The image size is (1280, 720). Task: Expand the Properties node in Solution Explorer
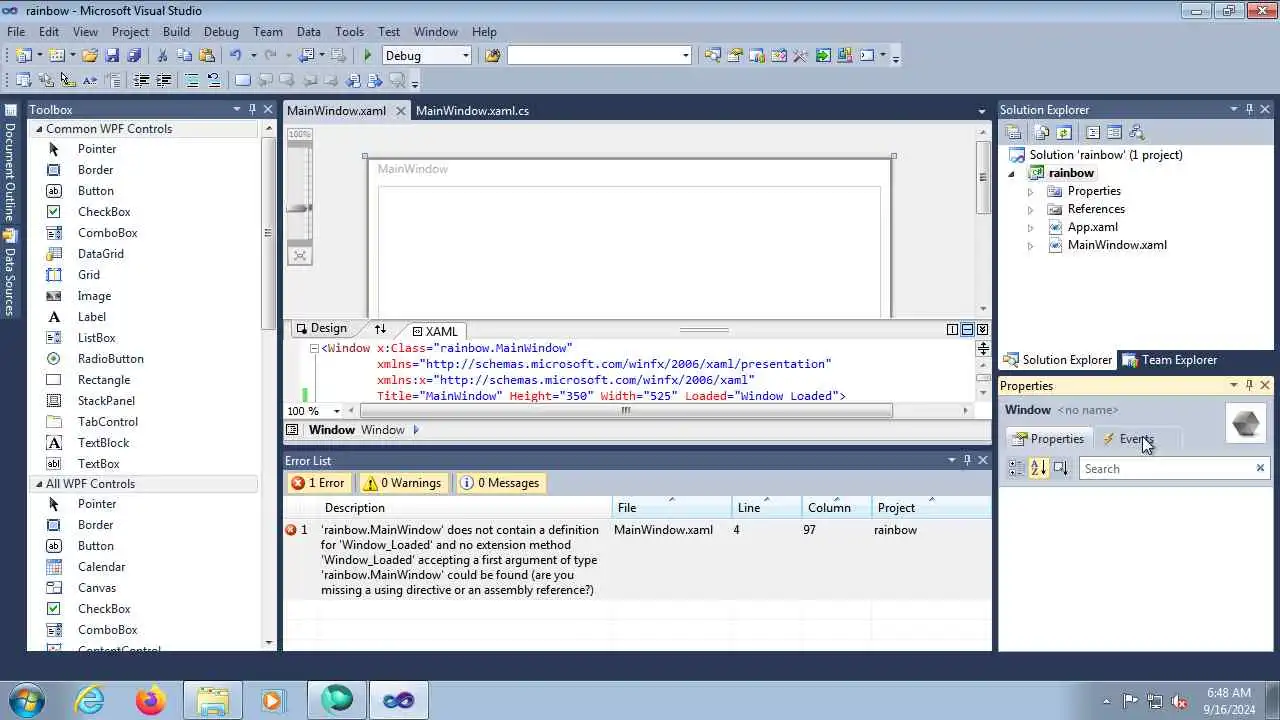pos(1031,192)
